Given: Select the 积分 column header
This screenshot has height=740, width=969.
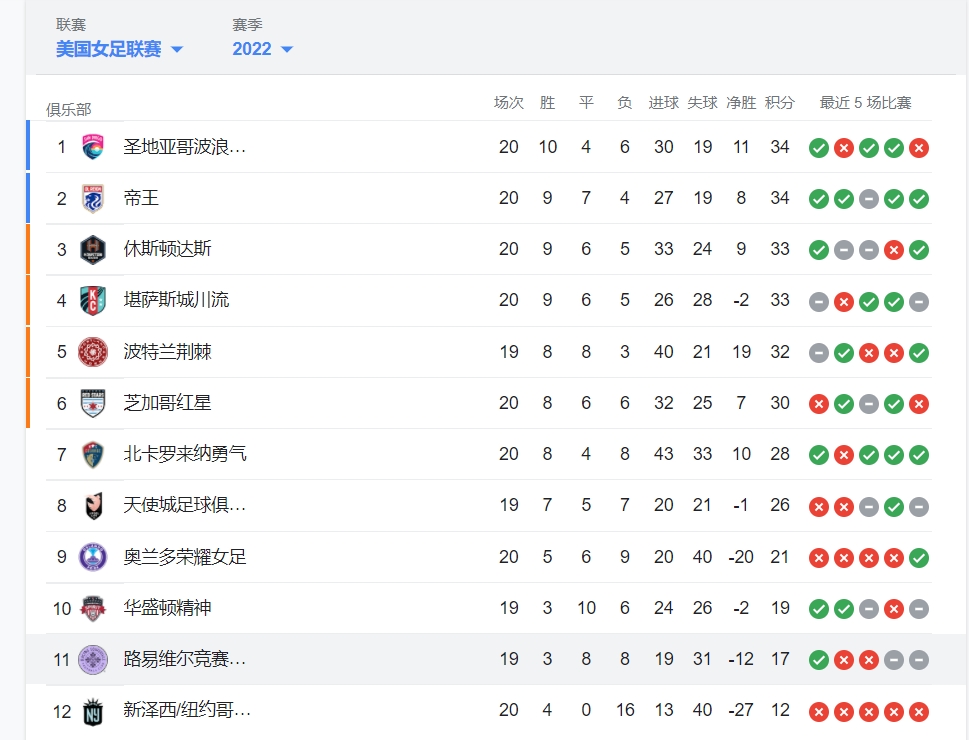Looking at the screenshot, I should pos(779,103).
